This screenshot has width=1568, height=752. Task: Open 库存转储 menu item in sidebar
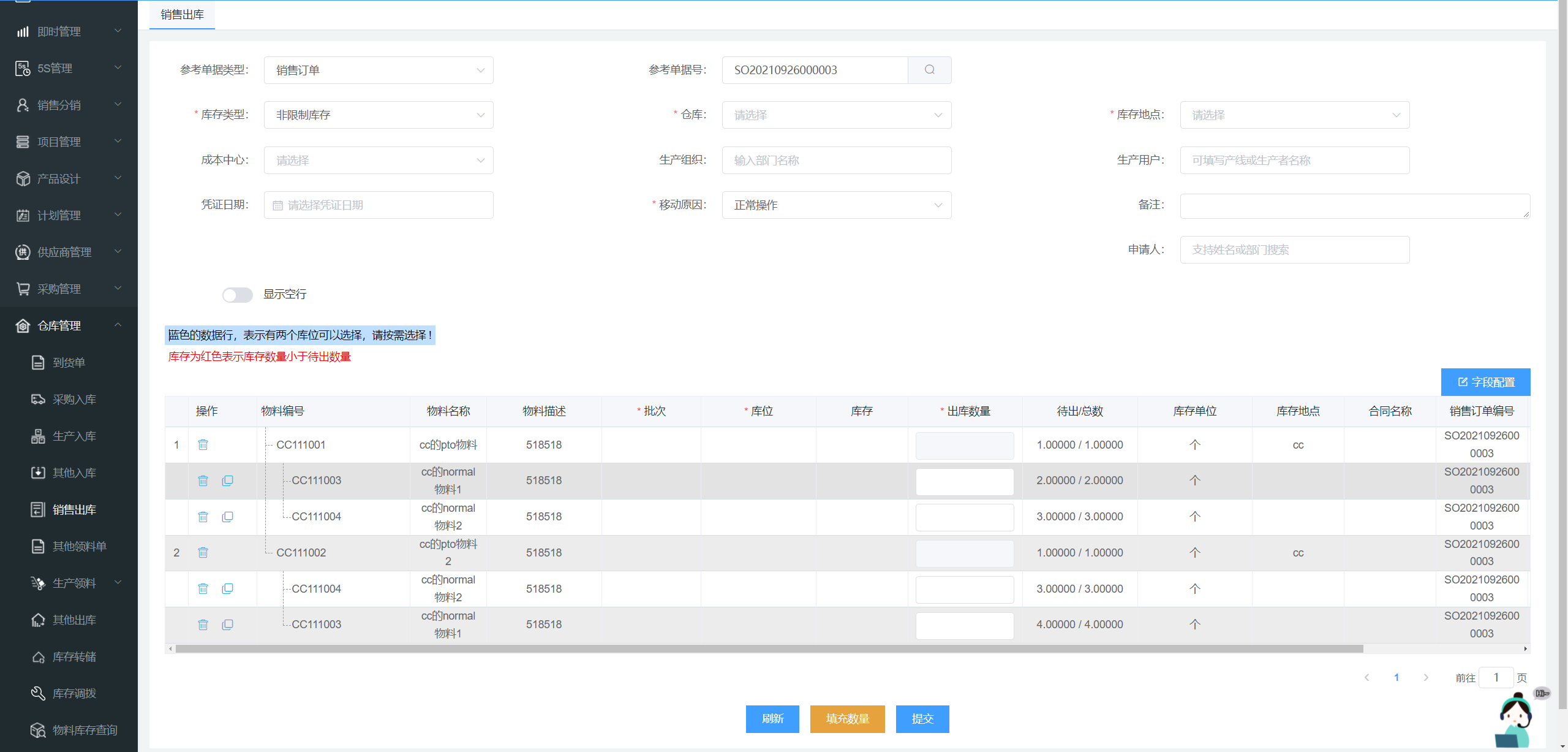point(74,656)
